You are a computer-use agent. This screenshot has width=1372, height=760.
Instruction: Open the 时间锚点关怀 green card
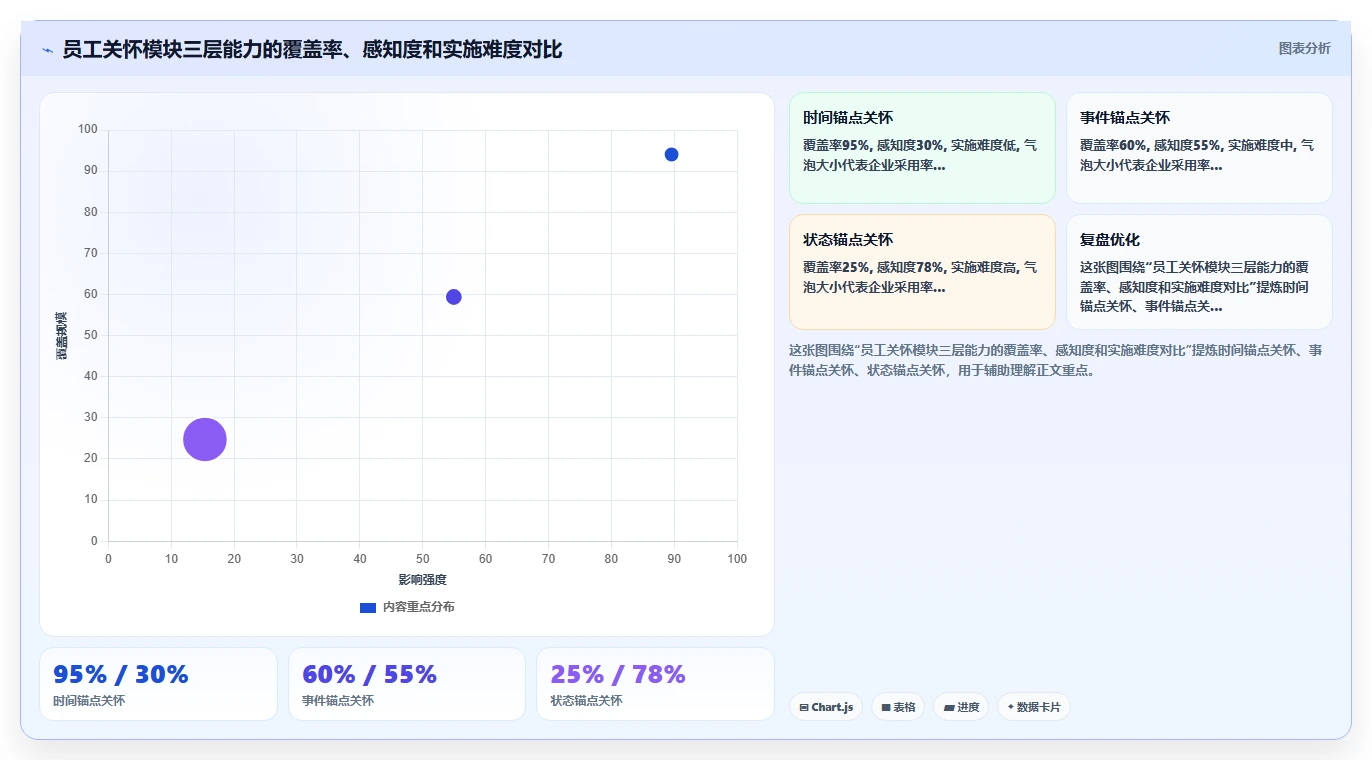point(922,148)
